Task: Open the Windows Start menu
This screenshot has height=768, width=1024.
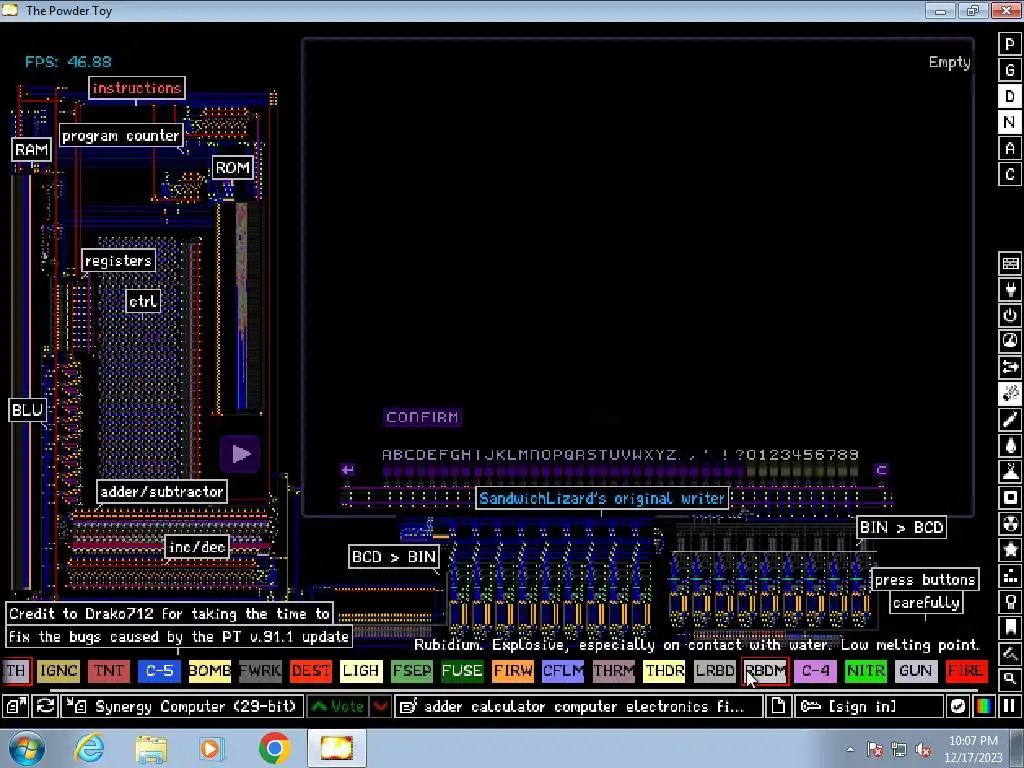Action: tap(26, 748)
